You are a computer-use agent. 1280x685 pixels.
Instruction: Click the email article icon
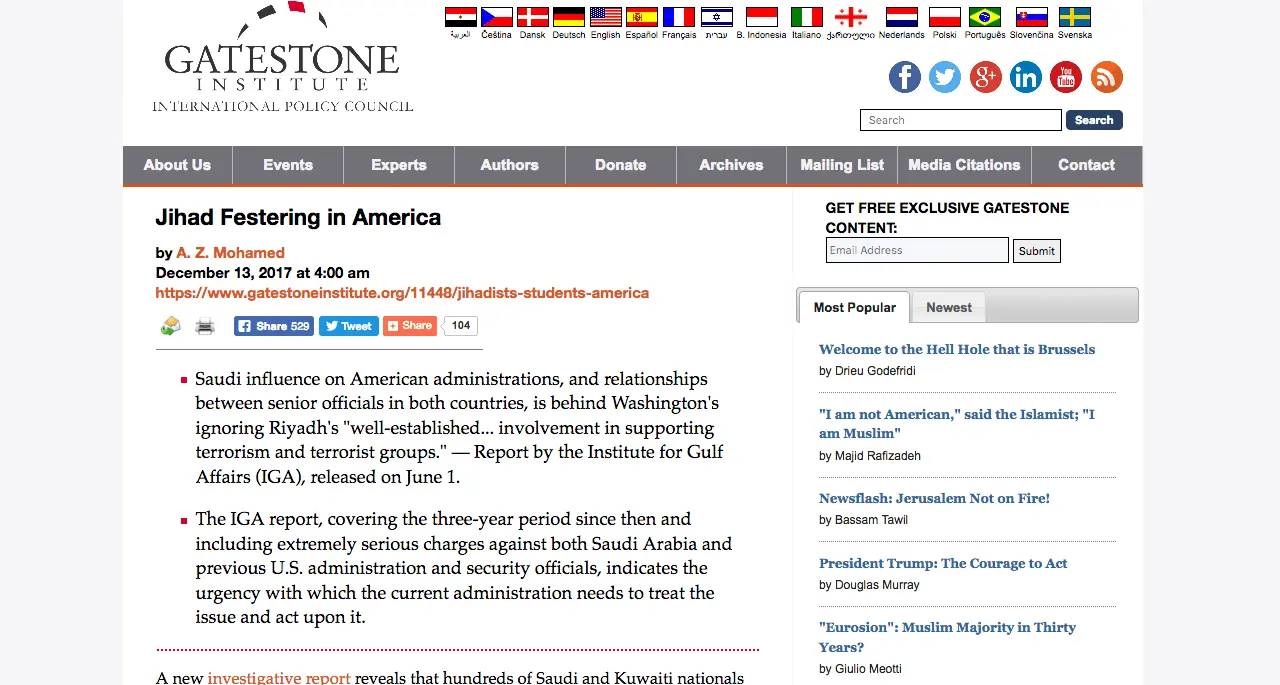coord(171,325)
